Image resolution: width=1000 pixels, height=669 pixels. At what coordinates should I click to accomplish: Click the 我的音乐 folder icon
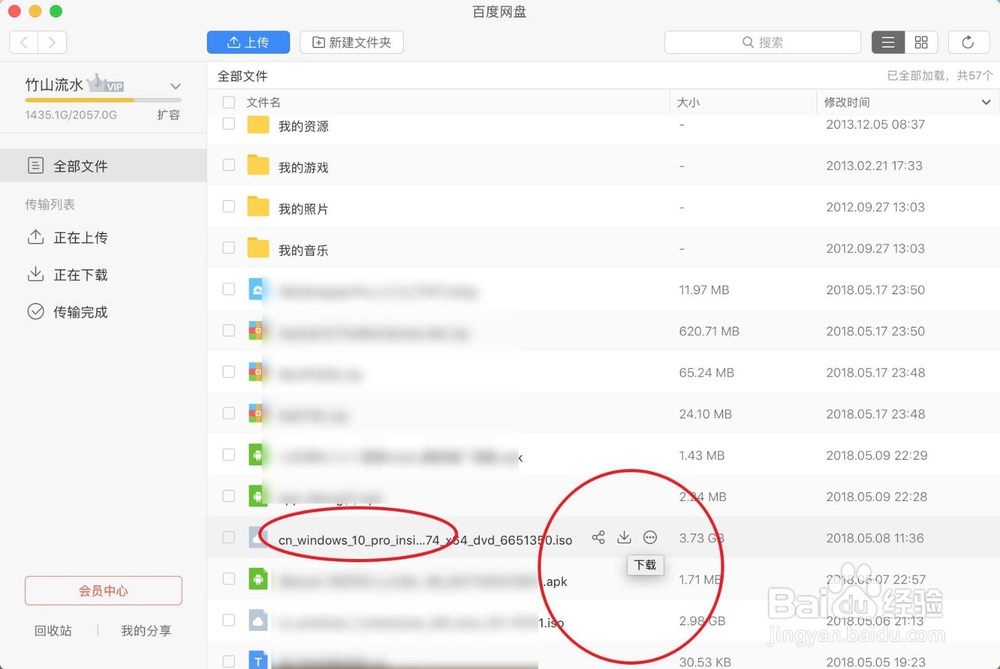[x=258, y=248]
